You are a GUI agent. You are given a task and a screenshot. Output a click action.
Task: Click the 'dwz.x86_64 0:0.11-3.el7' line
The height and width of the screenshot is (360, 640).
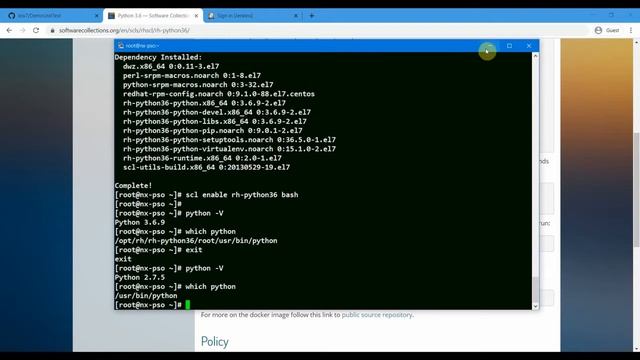click(x=171, y=66)
